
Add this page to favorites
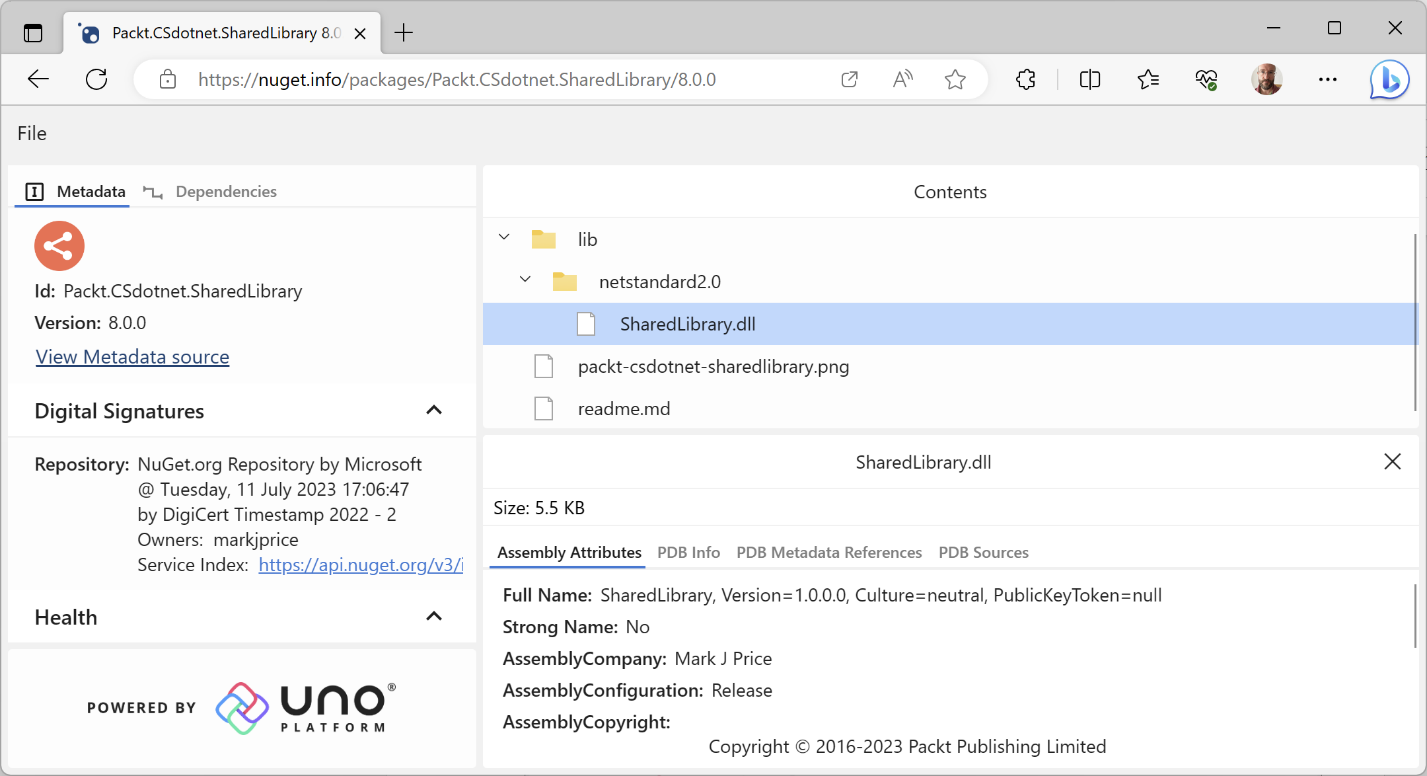(x=955, y=80)
